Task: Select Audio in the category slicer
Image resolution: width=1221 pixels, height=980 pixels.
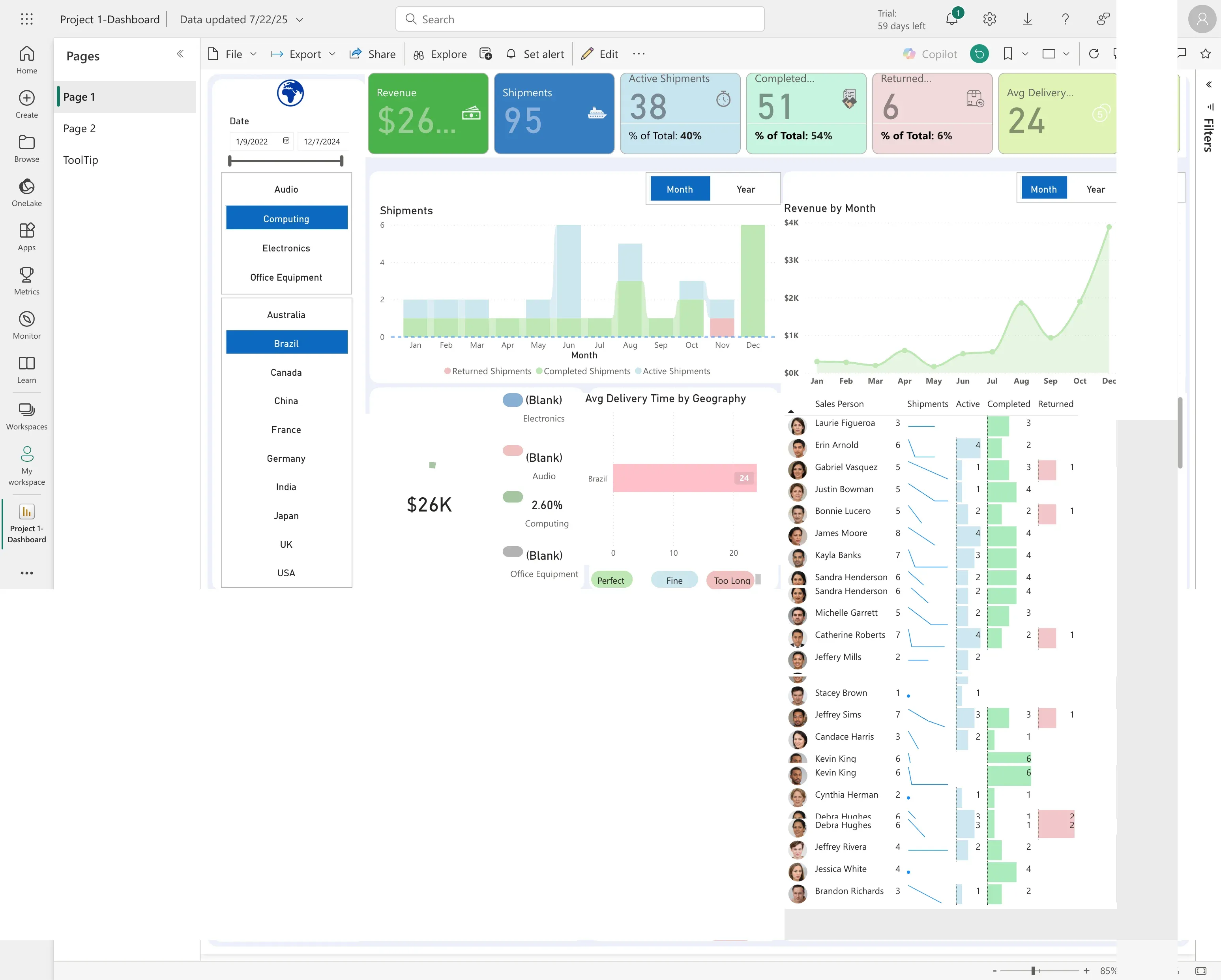Action: pyautogui.click(x=286, y=189)
